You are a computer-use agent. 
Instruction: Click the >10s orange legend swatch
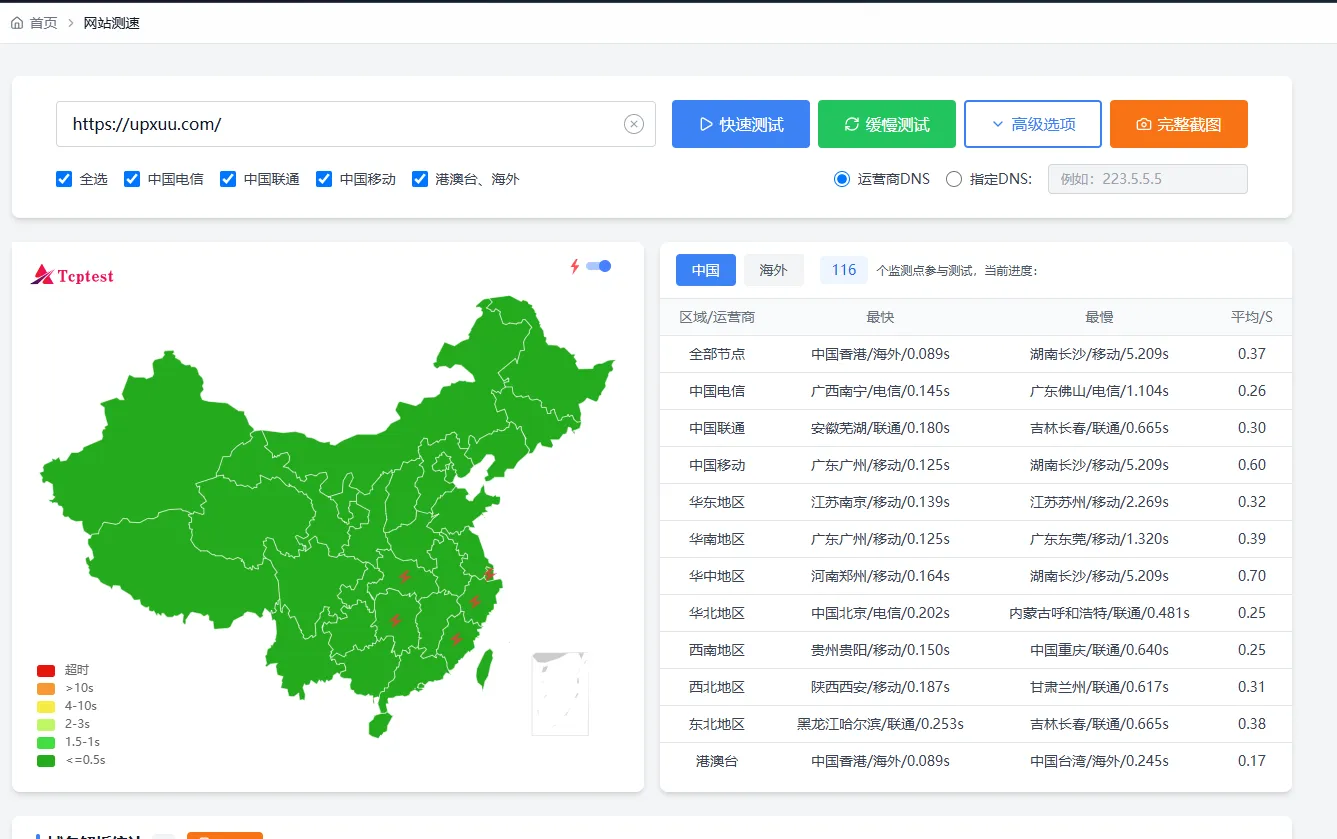46,688
